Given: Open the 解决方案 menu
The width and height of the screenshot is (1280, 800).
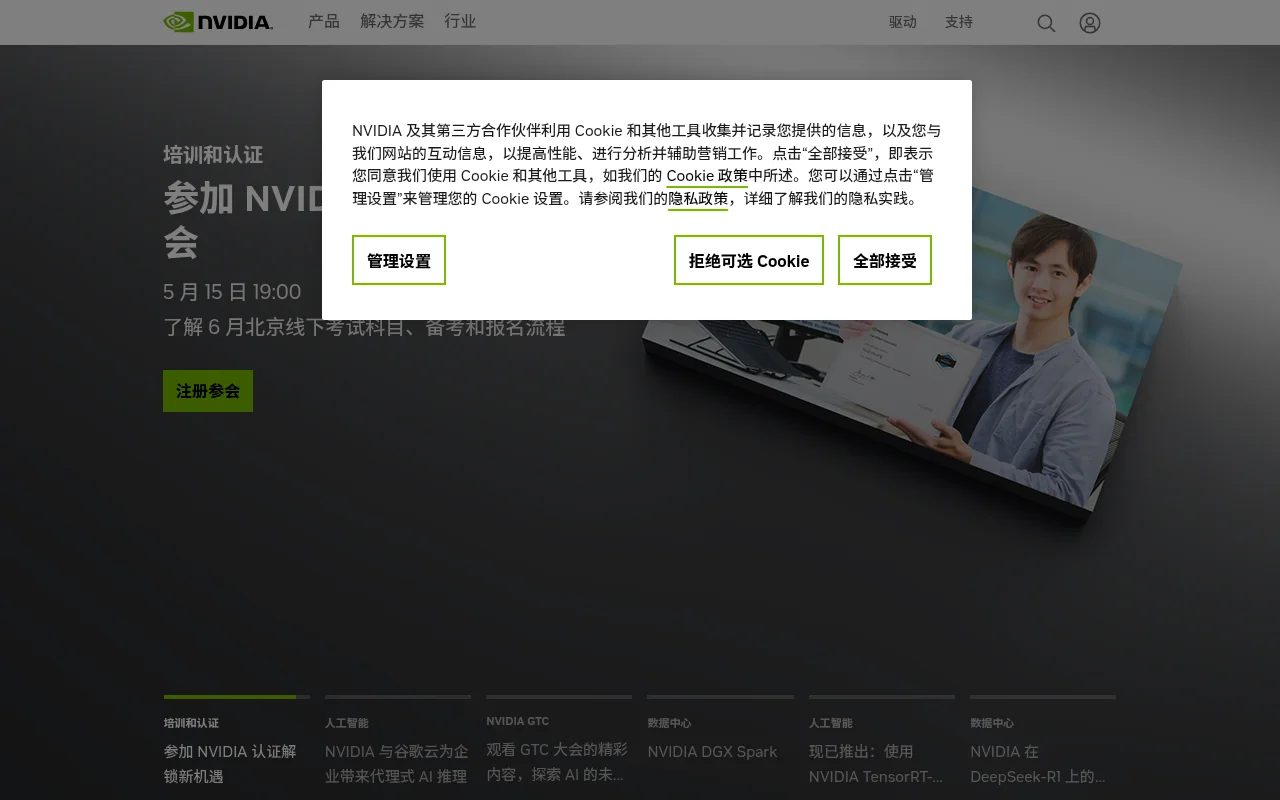Looking at the screenshot, I should coord(392,22).
